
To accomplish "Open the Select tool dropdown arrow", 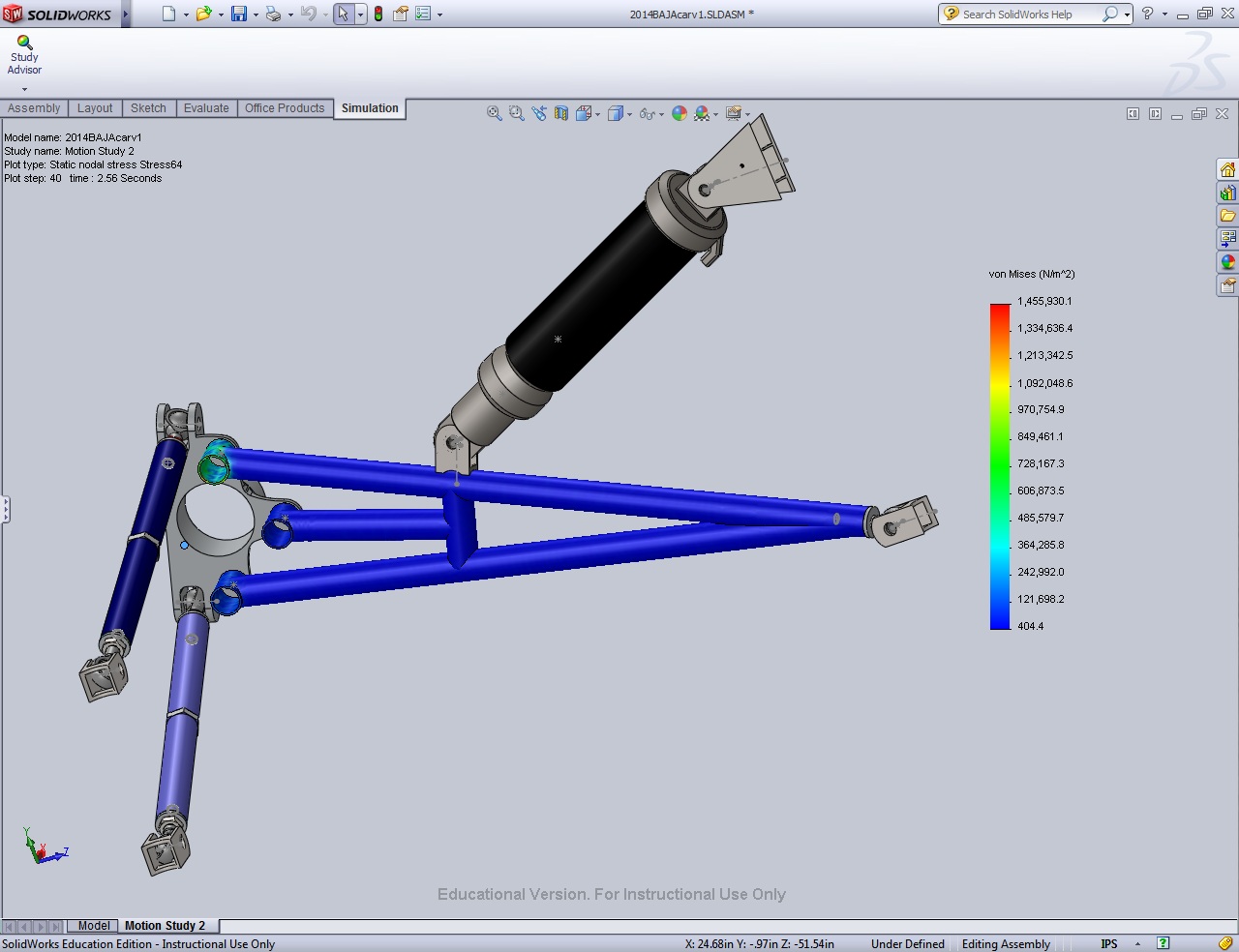I will tap(360, 15).
